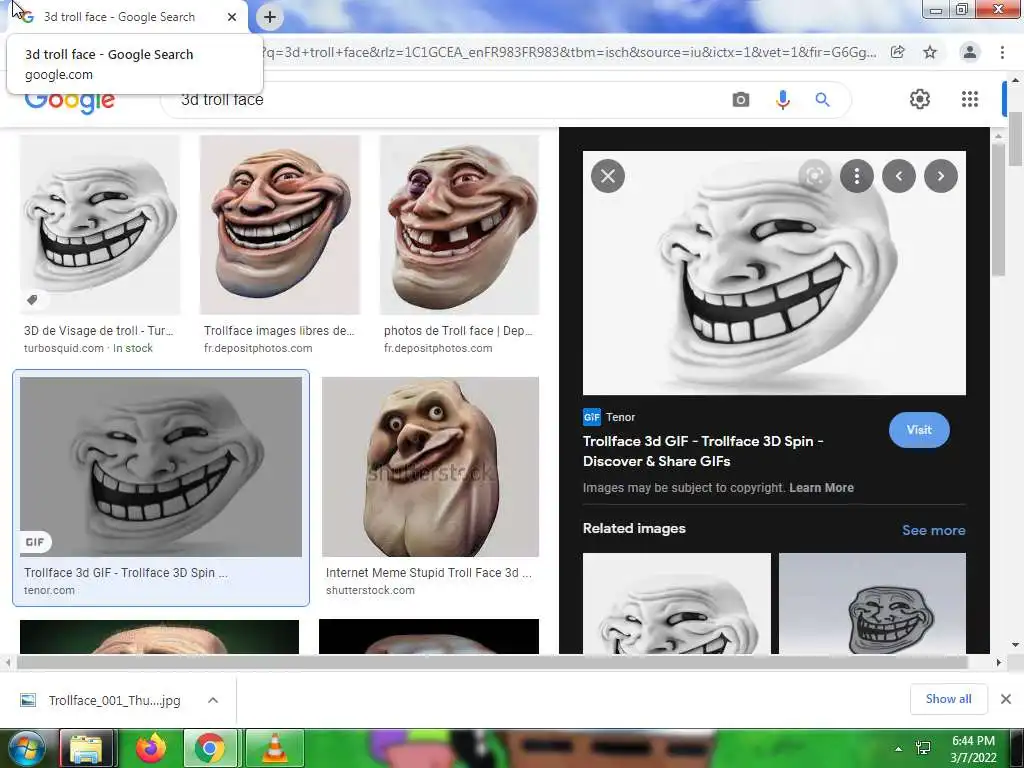Click See more related images
1024x768 pixels.
coord(933,530)
